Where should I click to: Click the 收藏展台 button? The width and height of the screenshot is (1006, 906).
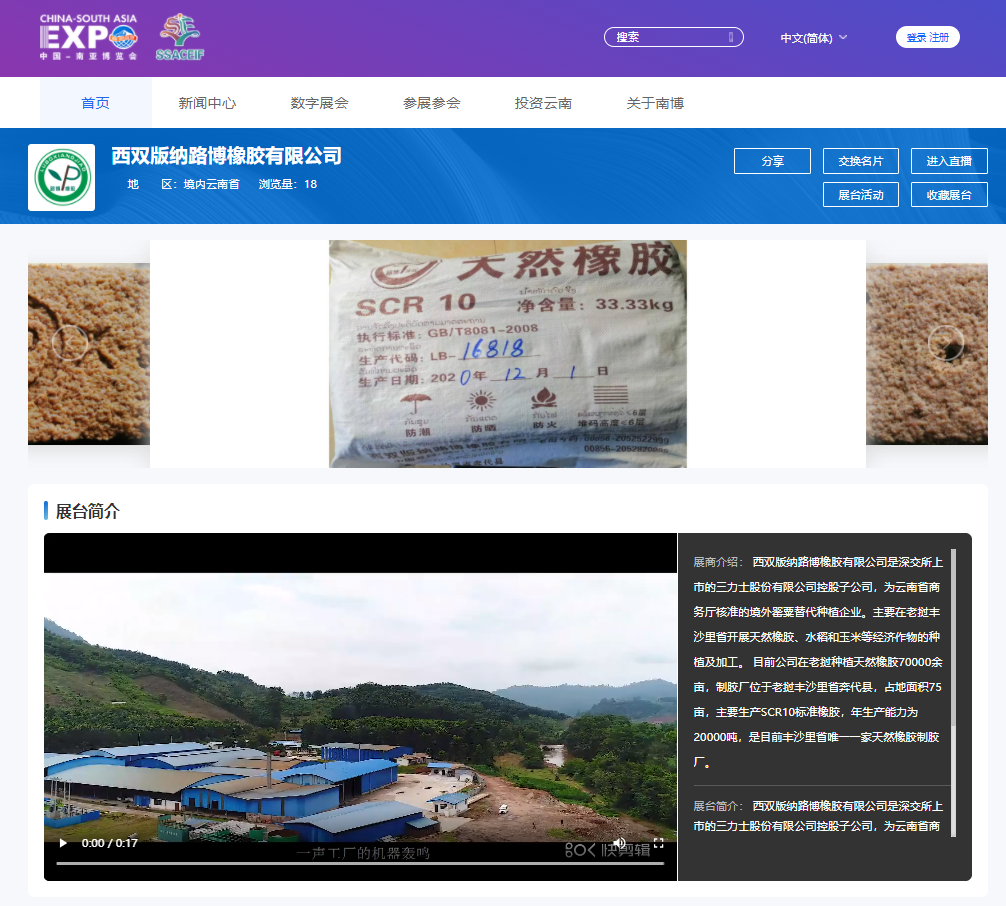(x=949, y=195)
